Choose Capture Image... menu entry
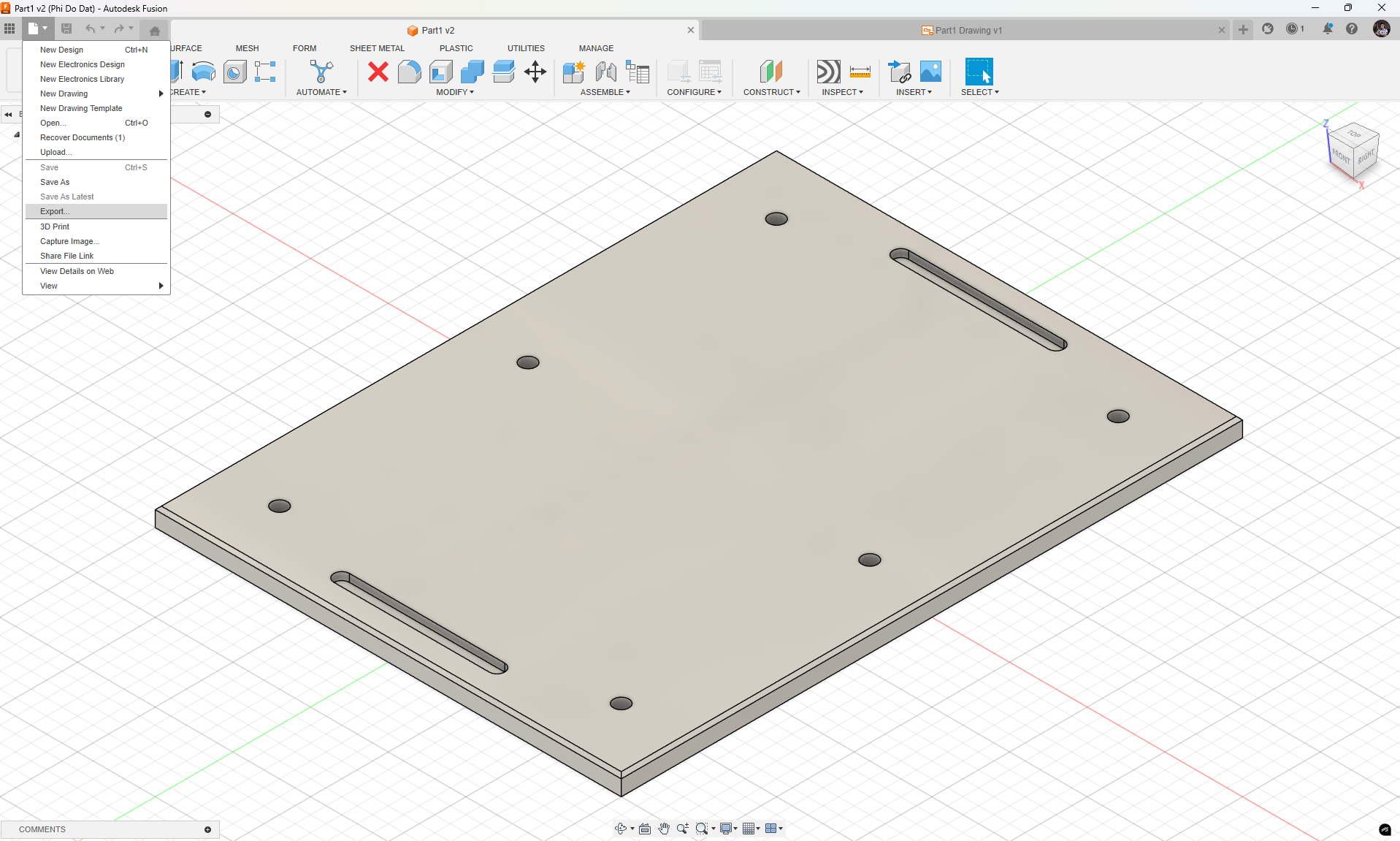The width and height of the screenshot is (1400, 841). [96, 241]
